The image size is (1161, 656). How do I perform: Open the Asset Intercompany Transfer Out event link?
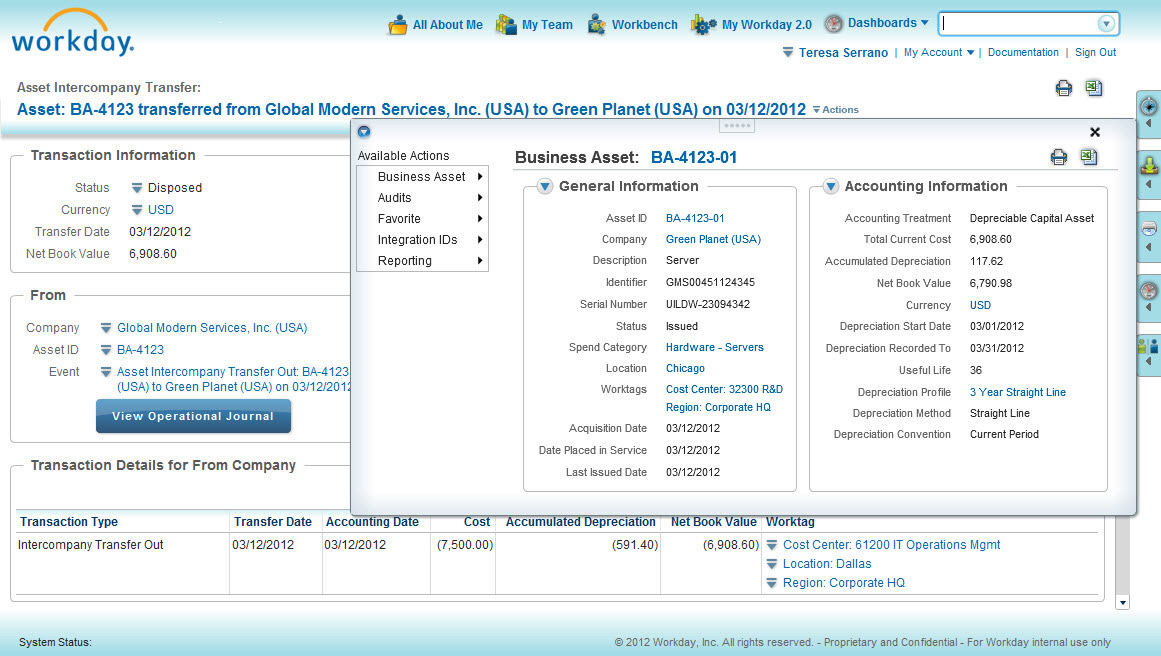233,379
